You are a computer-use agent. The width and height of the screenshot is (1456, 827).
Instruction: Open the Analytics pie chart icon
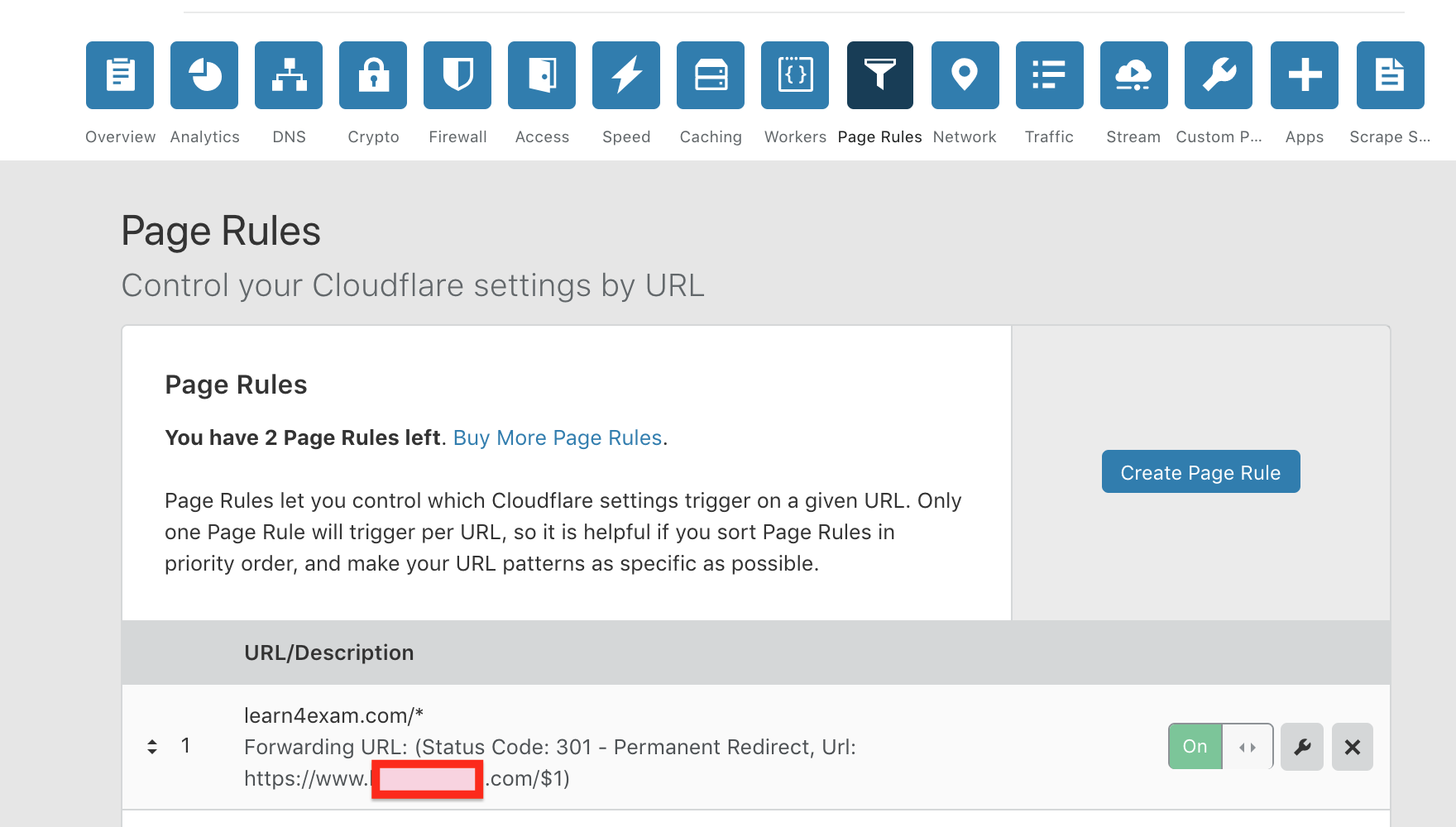[x=204, y=75]
